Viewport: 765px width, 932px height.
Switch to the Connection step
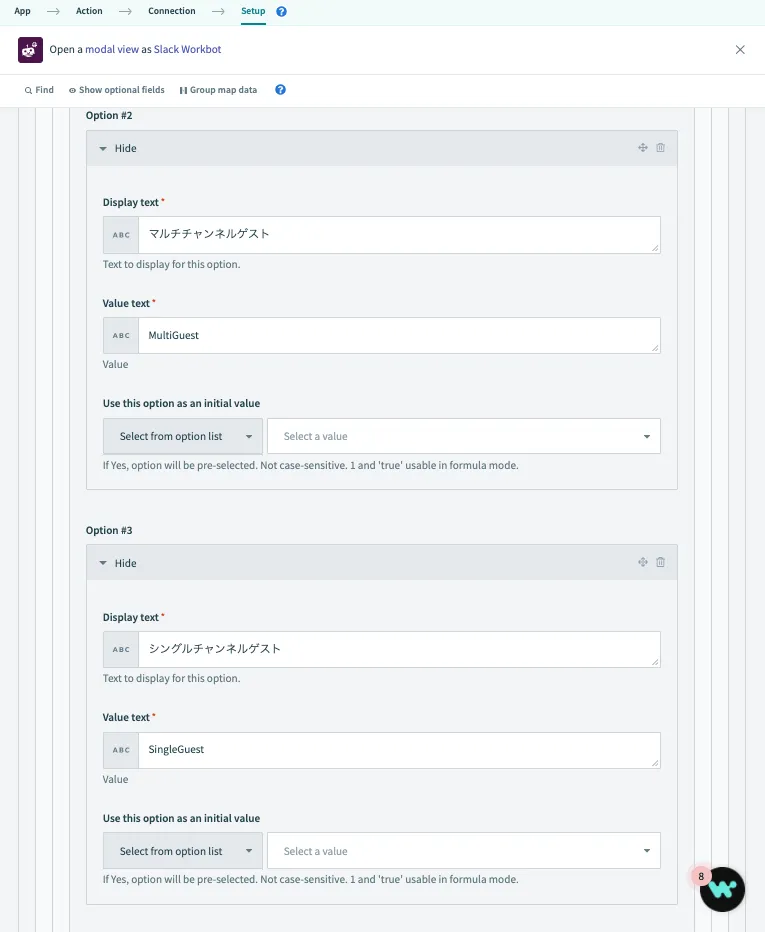[172, 11]
